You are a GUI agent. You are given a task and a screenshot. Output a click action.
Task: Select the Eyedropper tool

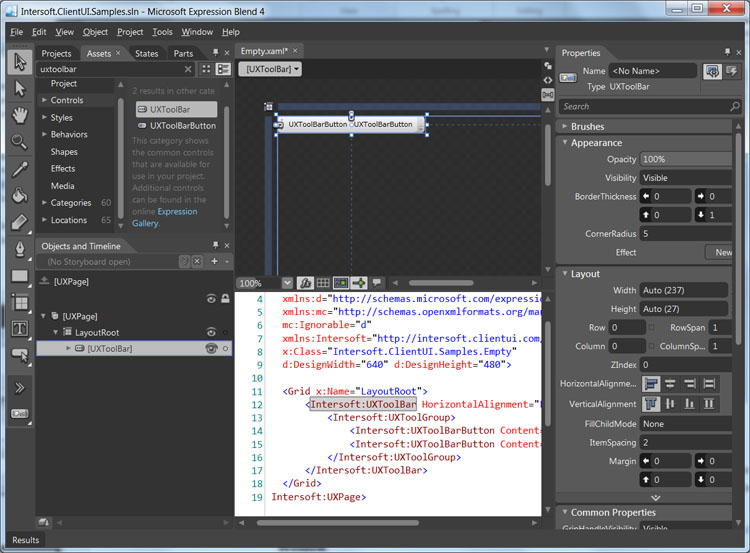tap(20, 169)
